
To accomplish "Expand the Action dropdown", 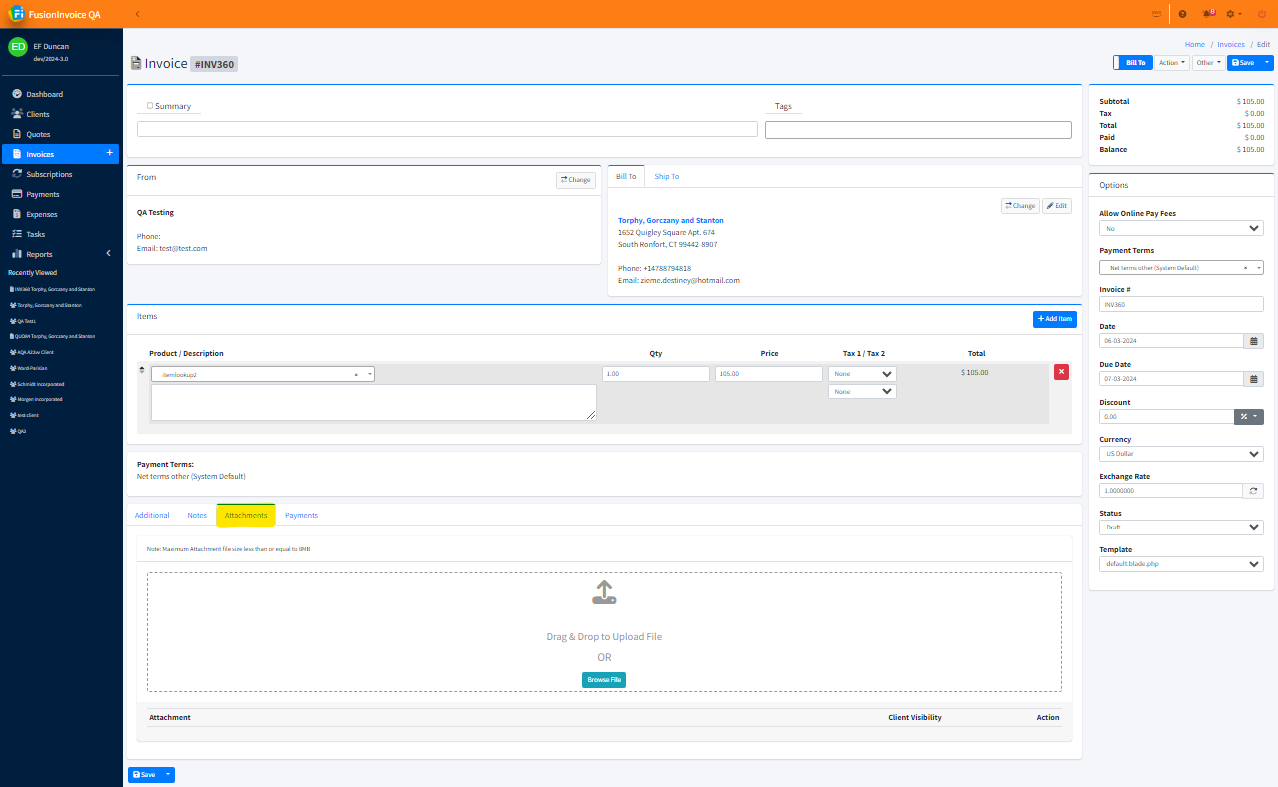I will [1172, 62].
